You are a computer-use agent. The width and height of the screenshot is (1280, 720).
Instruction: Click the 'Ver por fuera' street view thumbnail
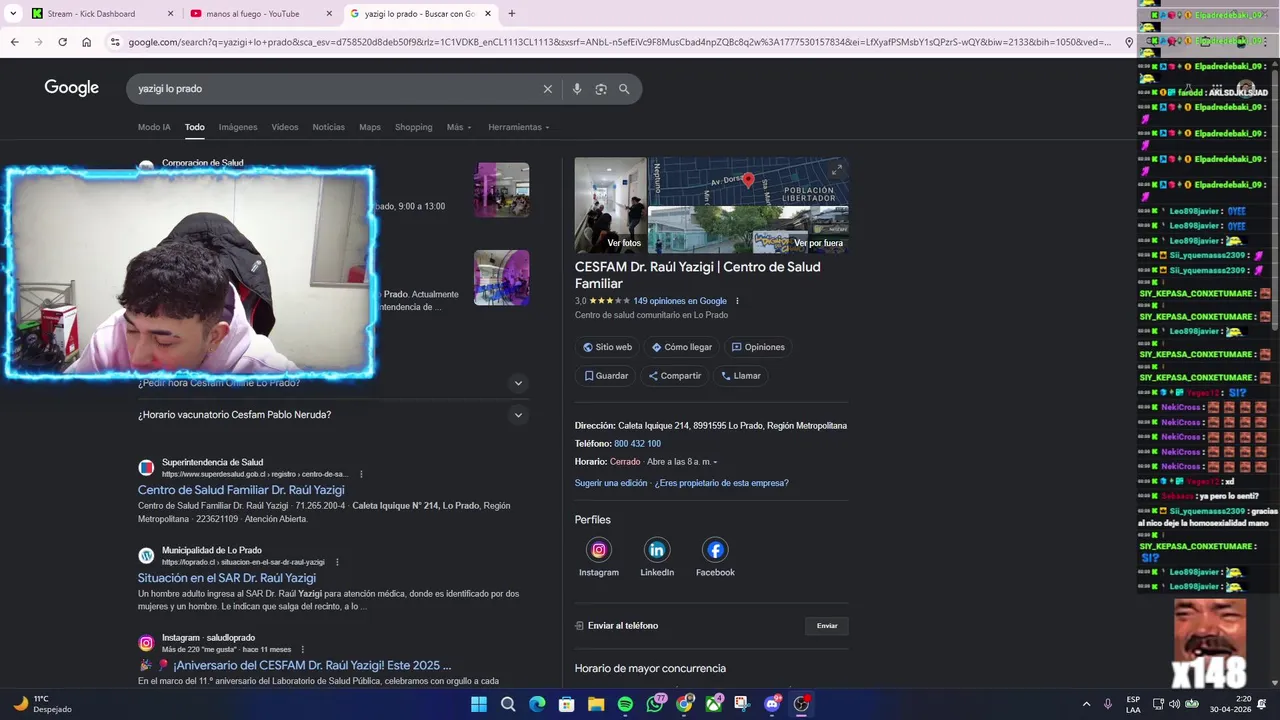749,230
